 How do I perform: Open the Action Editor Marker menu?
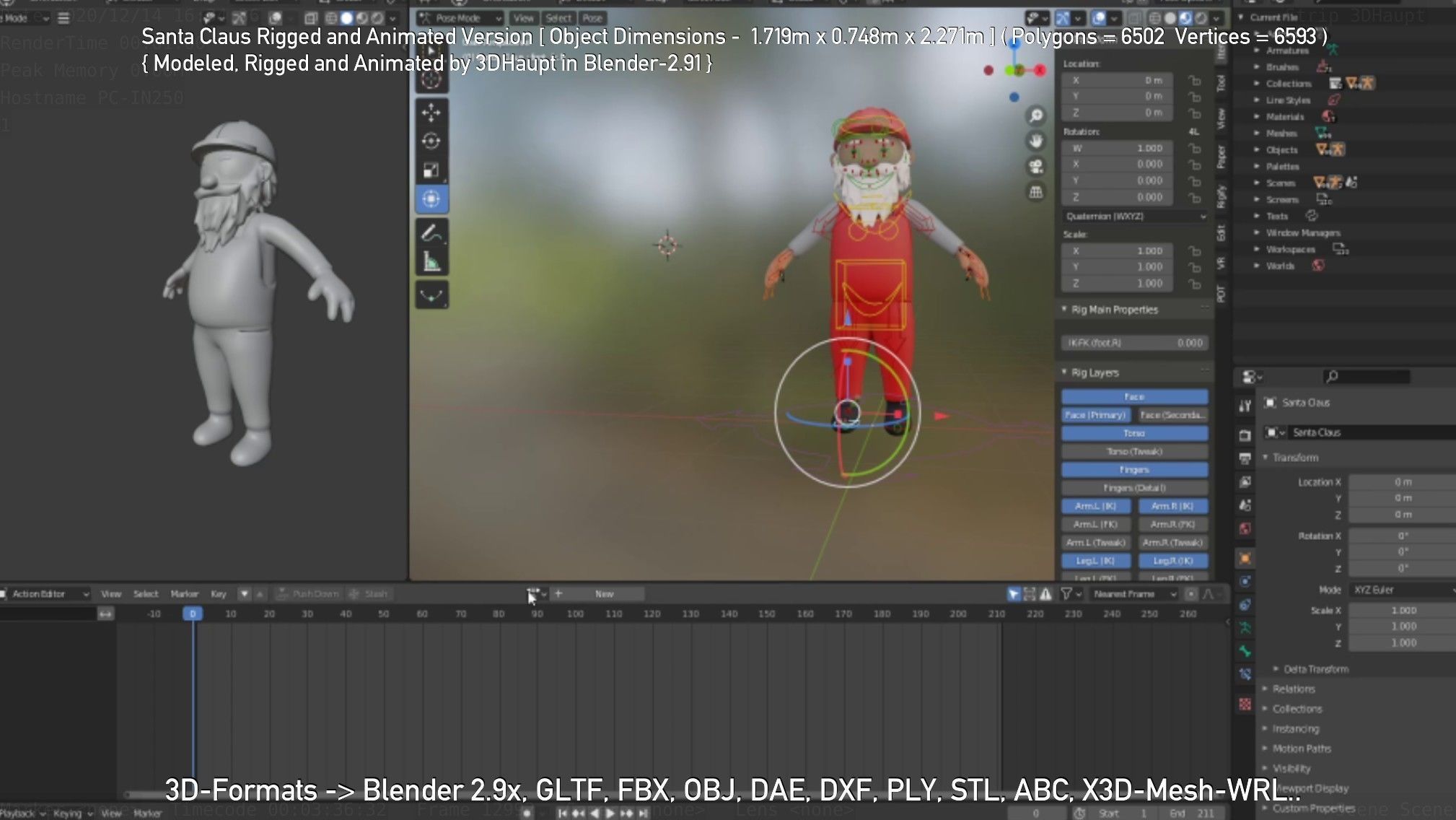coord(185,594)
